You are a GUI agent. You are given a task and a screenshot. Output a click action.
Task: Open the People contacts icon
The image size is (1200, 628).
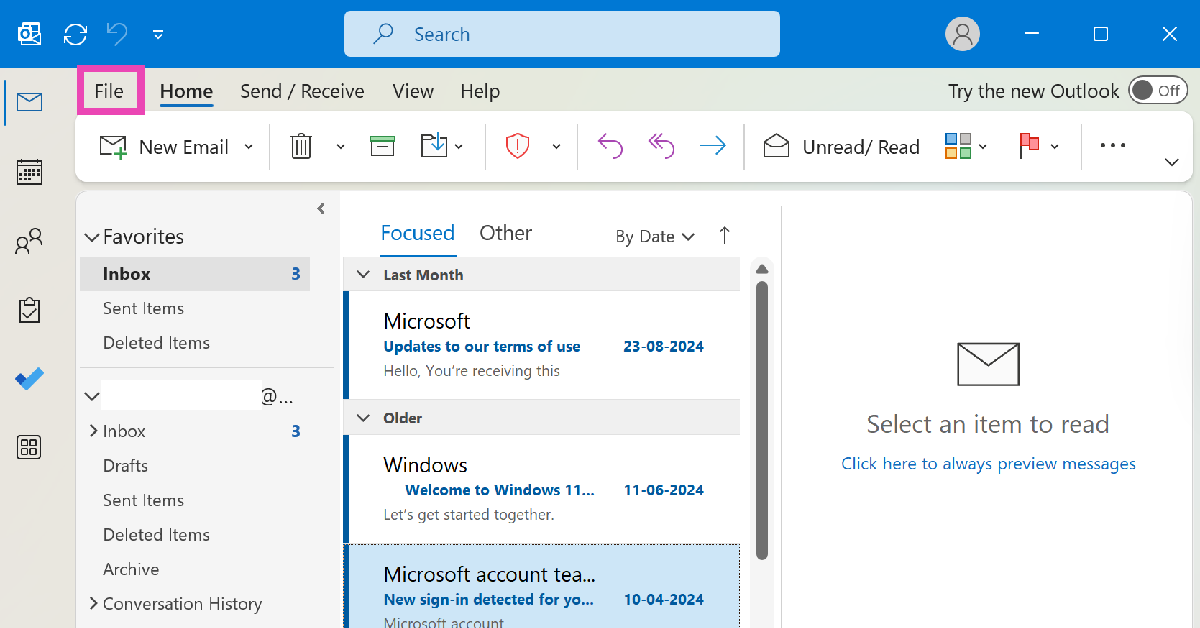tap(30, 241)
